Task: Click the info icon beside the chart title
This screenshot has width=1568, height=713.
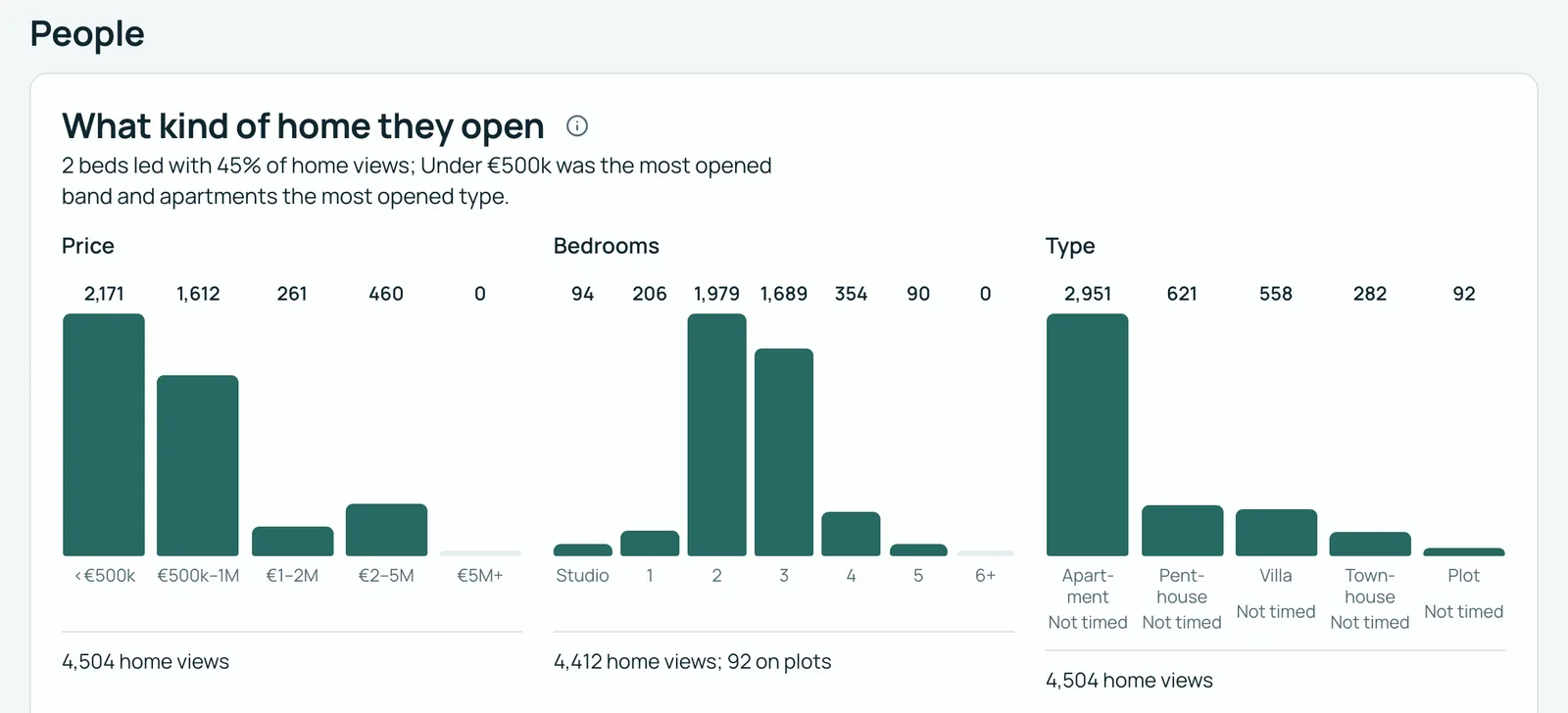Action: point(577,125)
